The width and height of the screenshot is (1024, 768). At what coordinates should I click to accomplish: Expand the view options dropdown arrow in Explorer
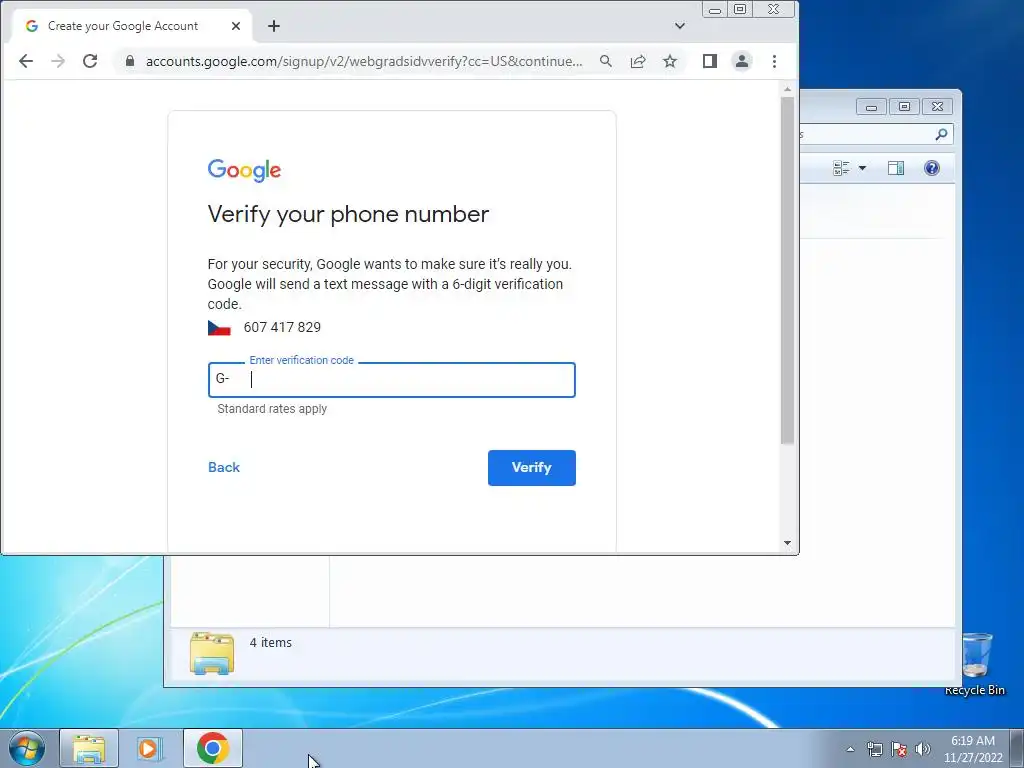pos(862,168)
